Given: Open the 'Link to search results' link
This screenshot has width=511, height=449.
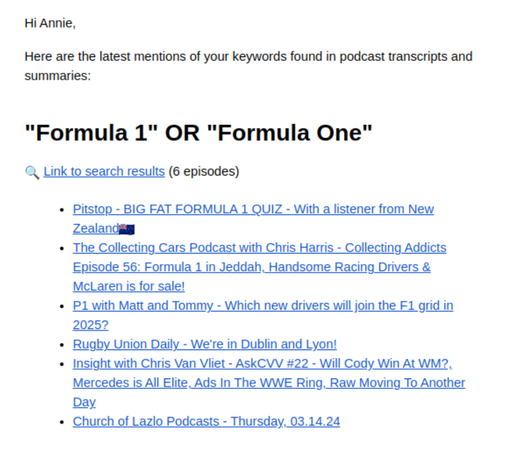Looking at the screenshot, I should click(x=104, y=171).
